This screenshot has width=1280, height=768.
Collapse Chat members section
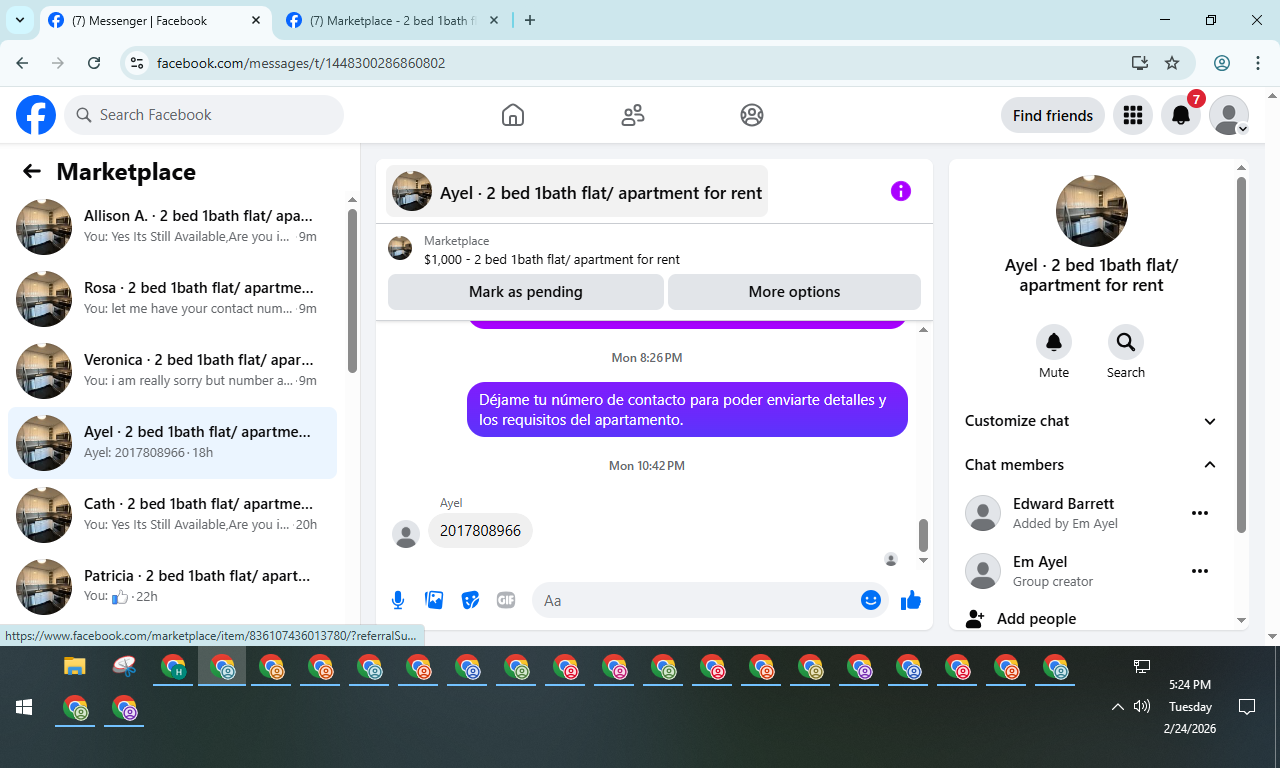[x=1092, y=465]
